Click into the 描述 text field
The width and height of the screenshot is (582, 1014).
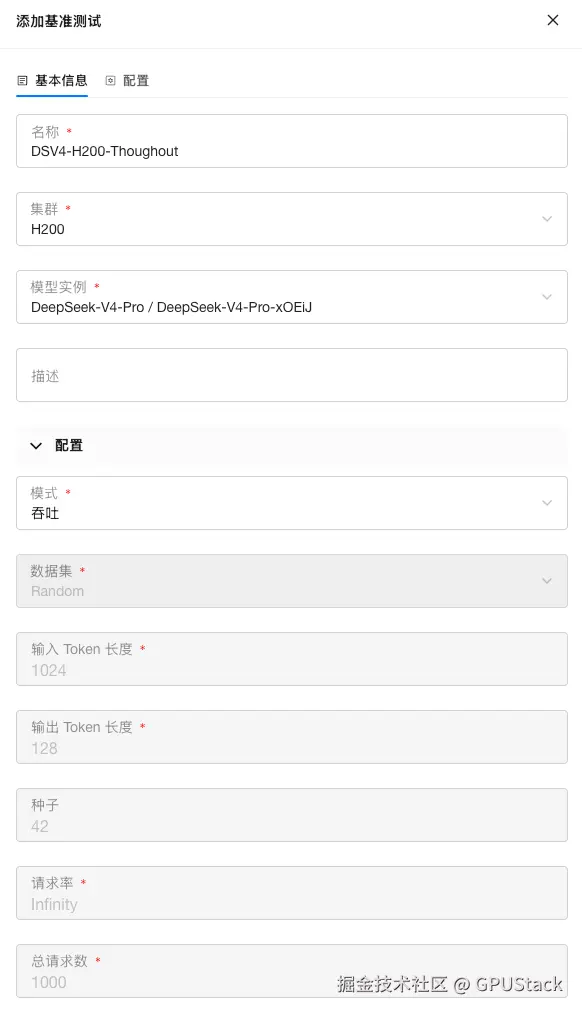click(x=292, y=375)
